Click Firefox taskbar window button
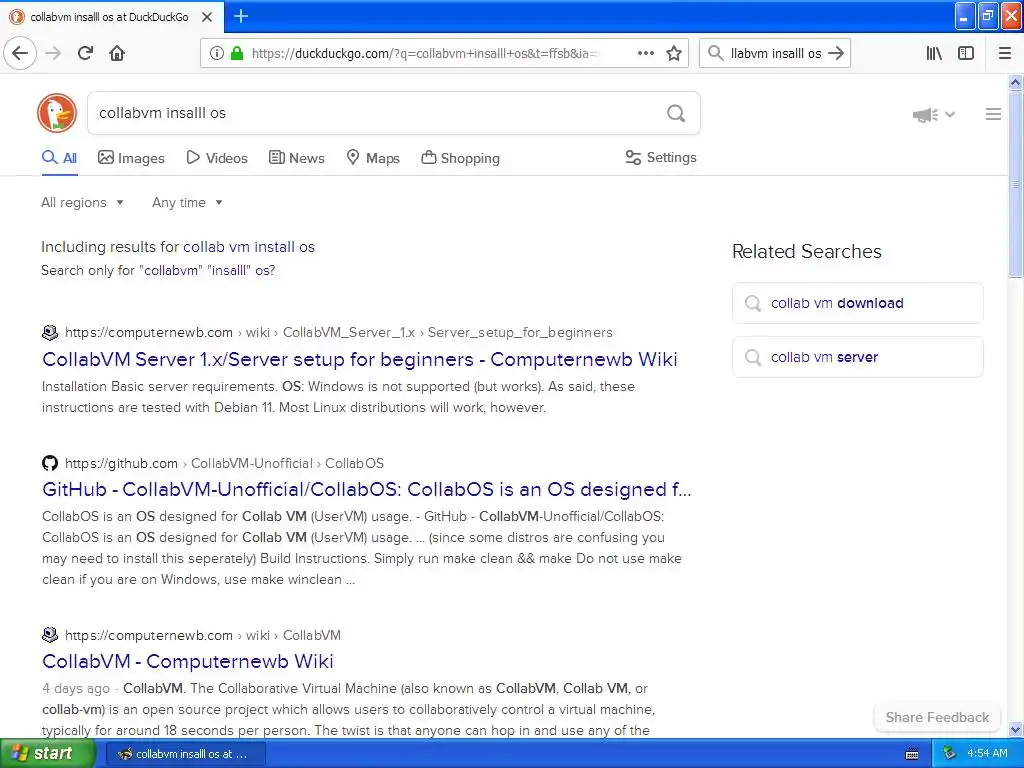The height and width of the screenshot is (768, 1024). (186, 754)
